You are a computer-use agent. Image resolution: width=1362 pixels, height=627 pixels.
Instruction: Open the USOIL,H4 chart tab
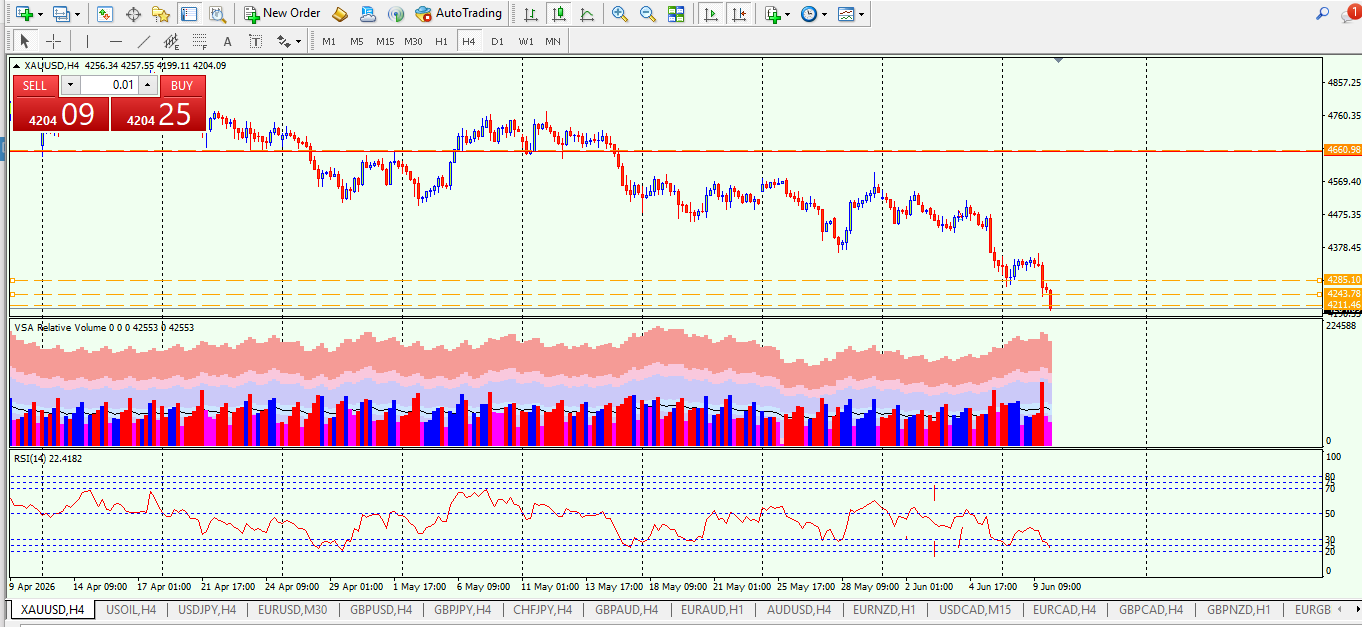(131, 609)
